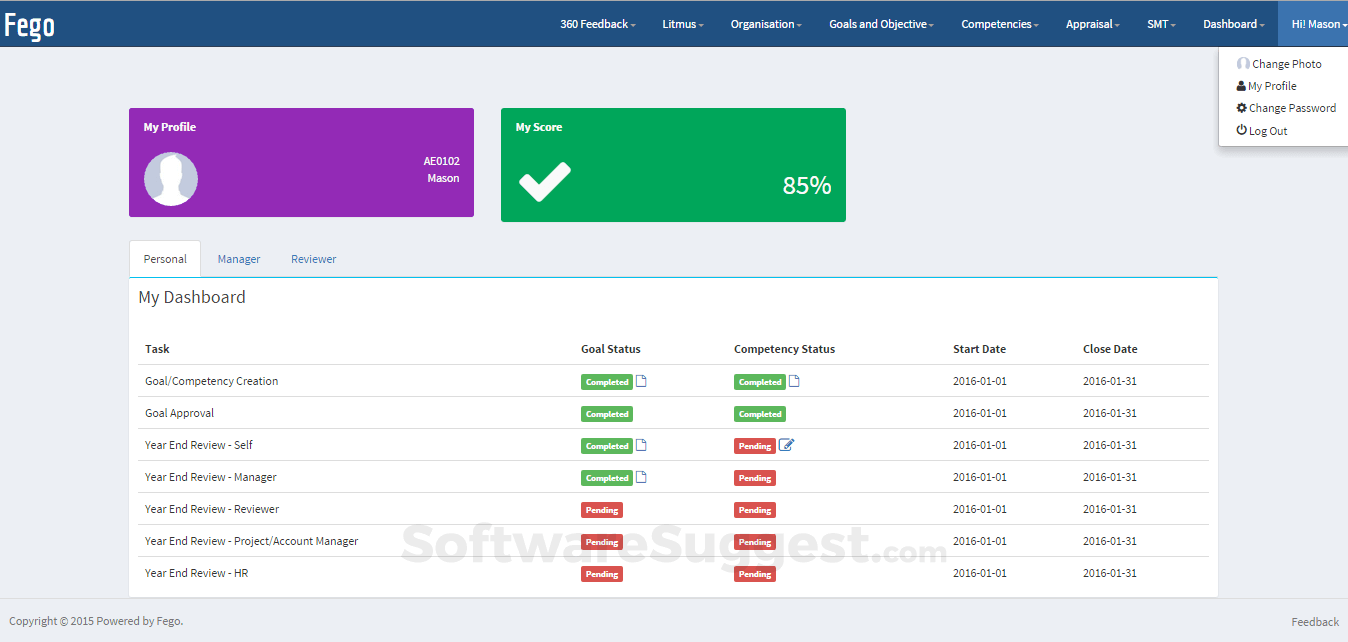Open the Goals and Objective dropdown
The image size is (1348, 642).
tap(880, 24)
